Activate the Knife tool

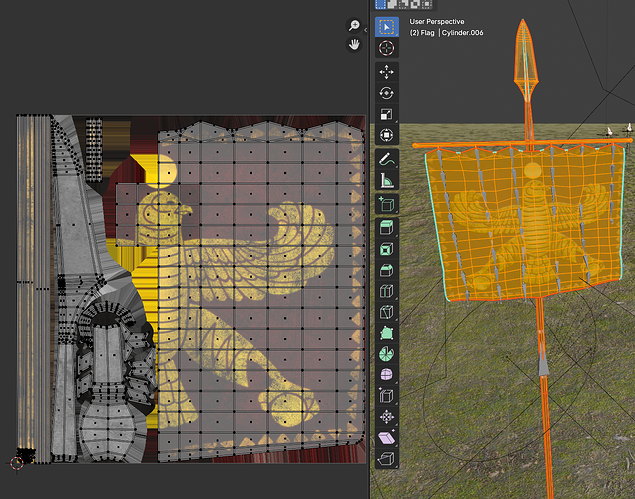(x=387, y=312)
